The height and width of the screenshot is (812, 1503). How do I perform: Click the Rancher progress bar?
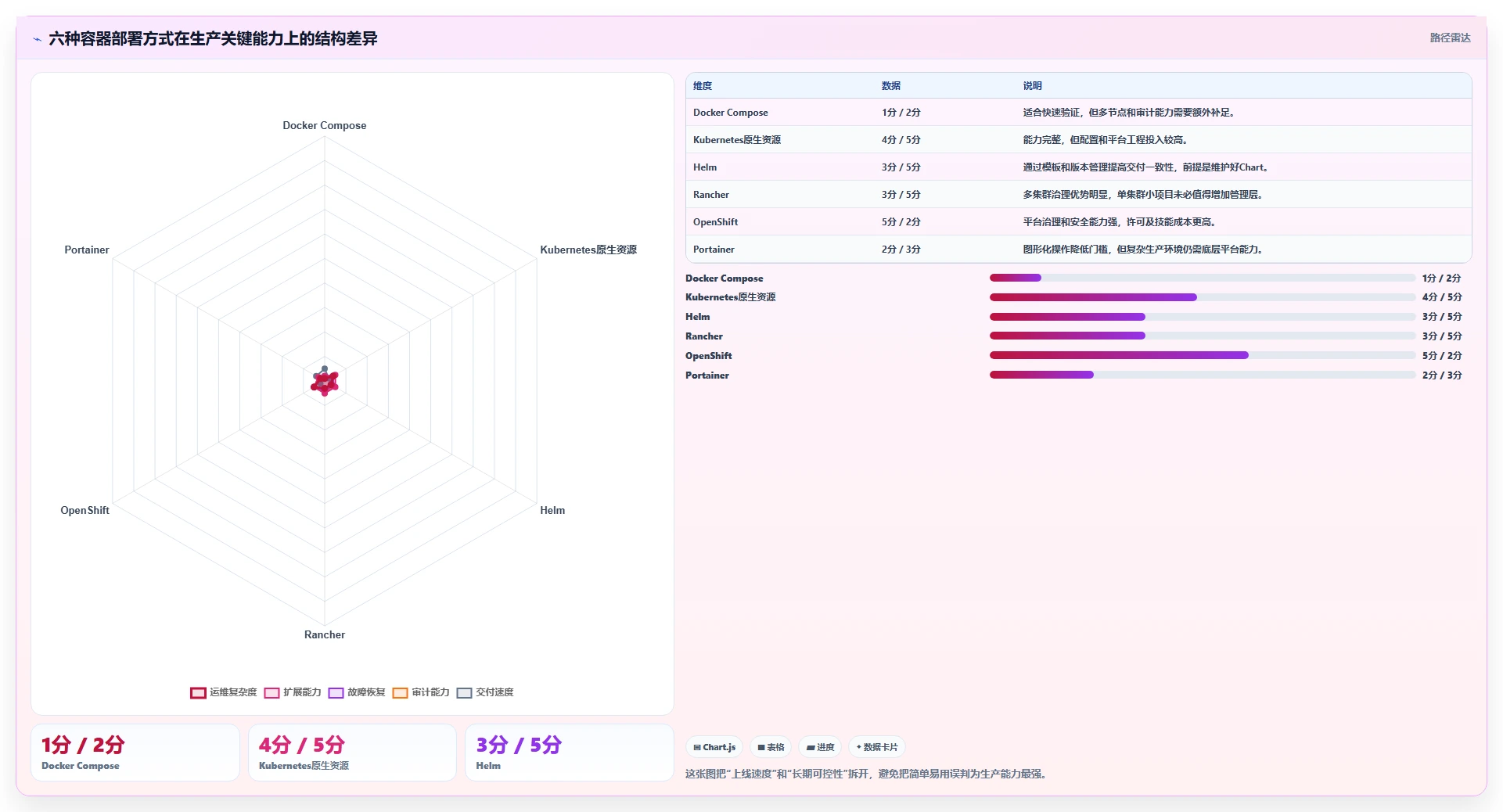pos(1203,336)
